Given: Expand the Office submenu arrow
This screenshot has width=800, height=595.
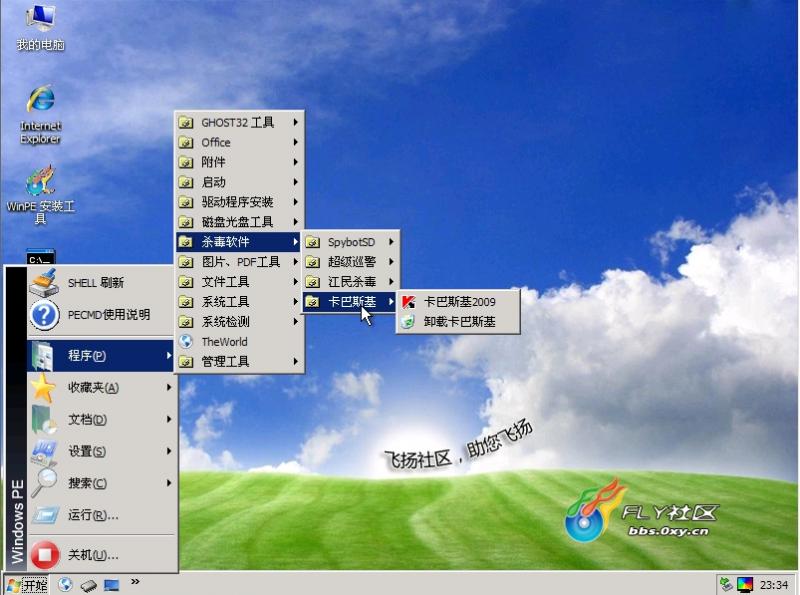Looking at the screenshot, I should (298, 142).
